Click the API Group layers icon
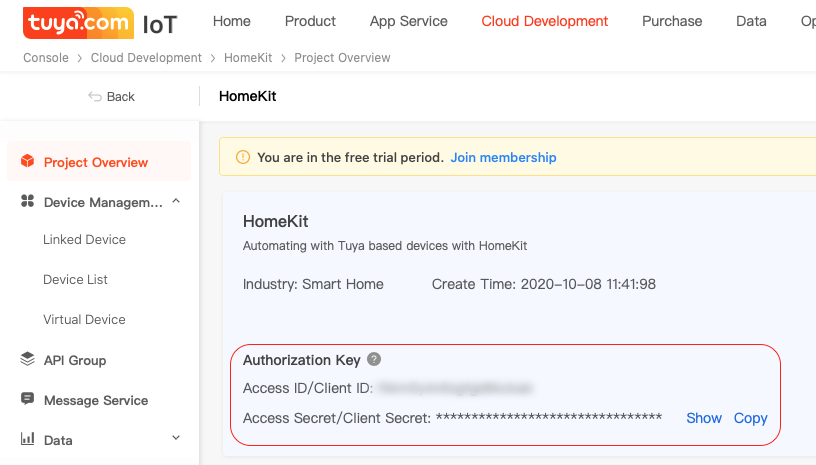This screenshot has height=465, width=816. 28,359
